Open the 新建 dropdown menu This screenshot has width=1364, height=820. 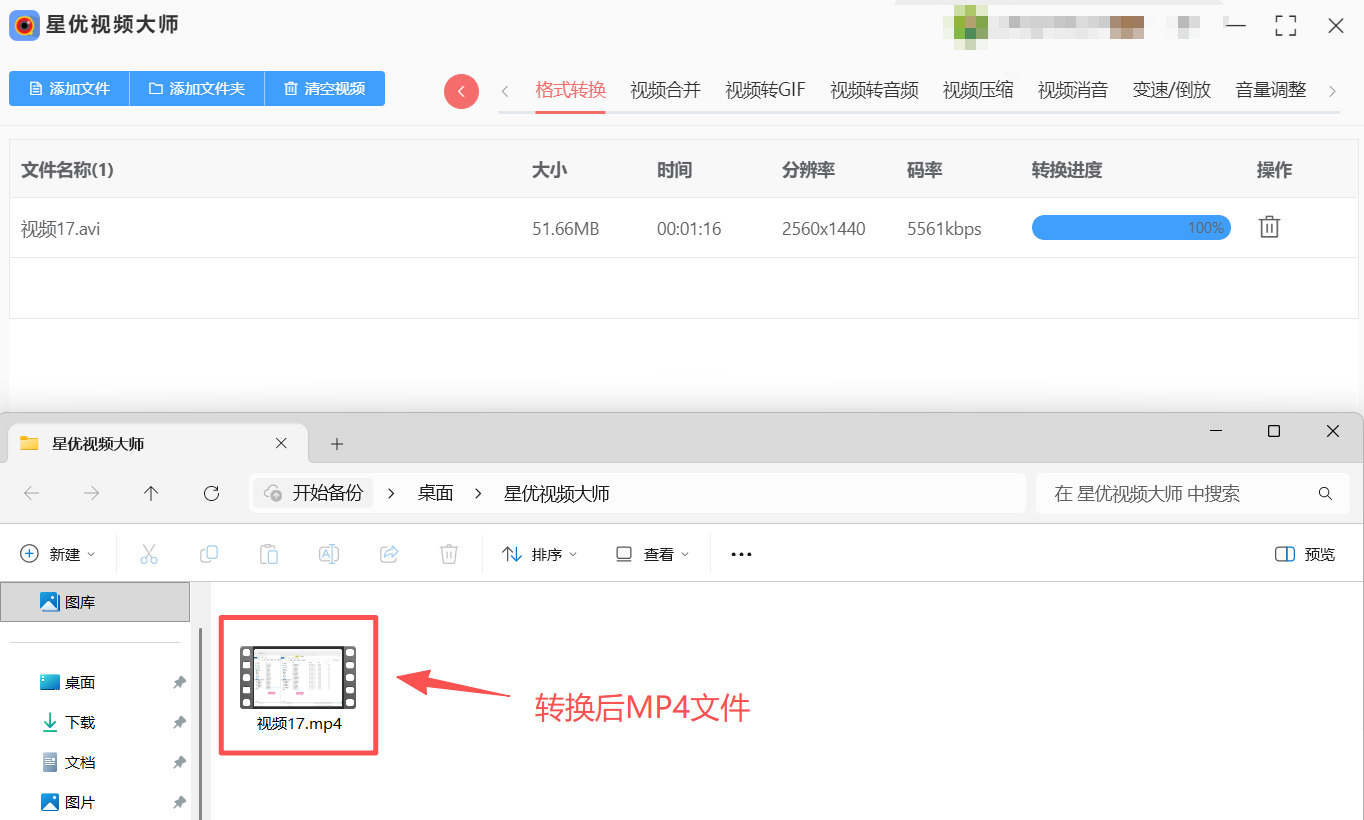(58, 554)
